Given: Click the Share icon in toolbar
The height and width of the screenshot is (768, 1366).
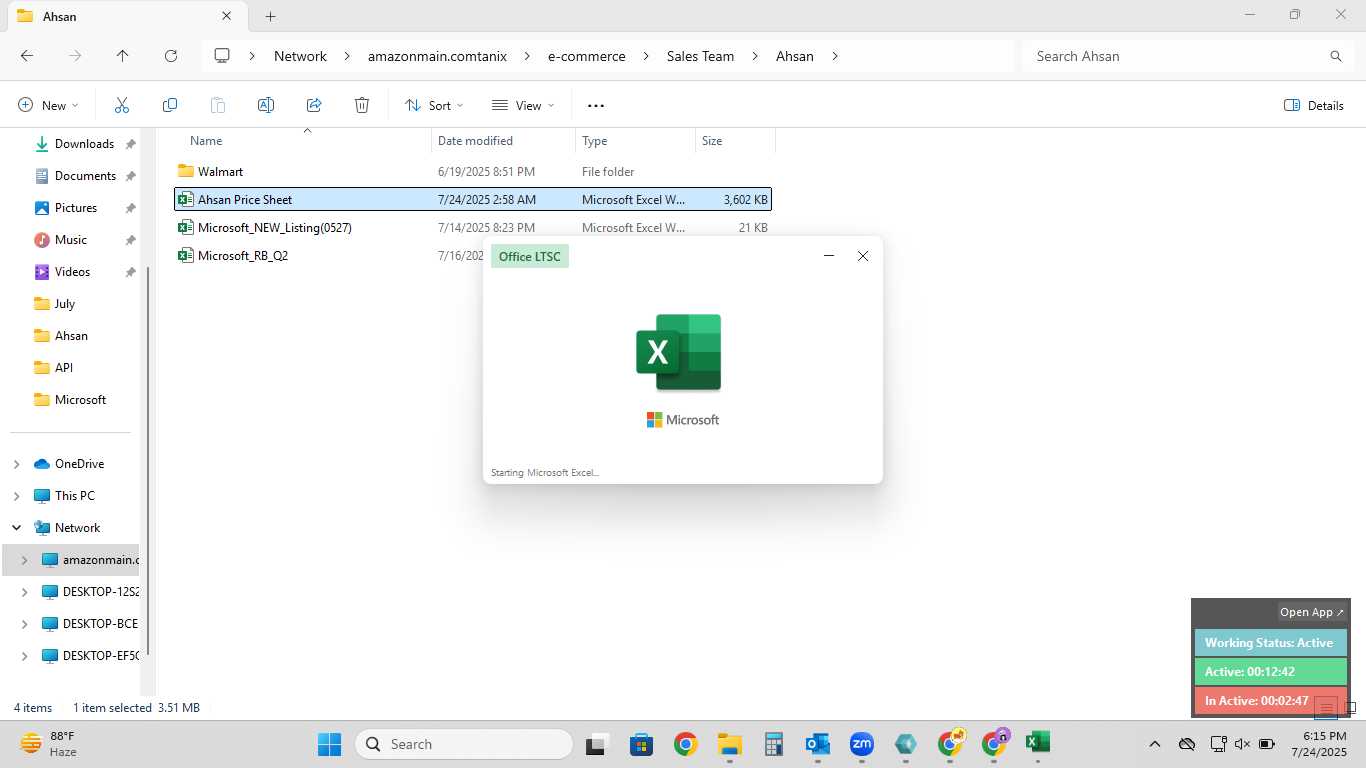Looking at the screenshot, I should [314, 105].
